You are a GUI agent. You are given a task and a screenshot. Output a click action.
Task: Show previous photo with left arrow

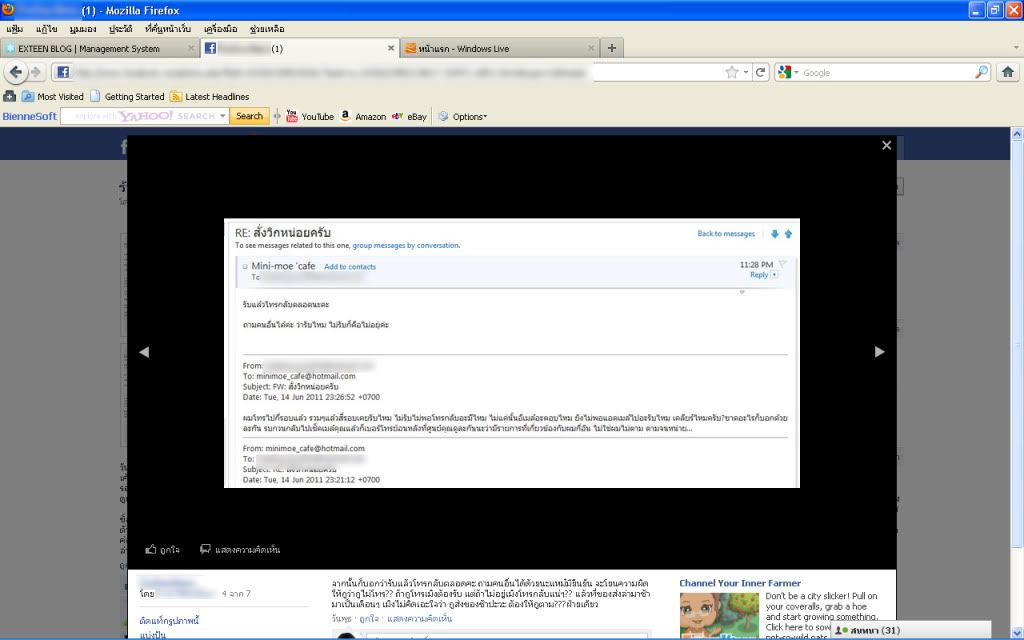click(144, 352)
